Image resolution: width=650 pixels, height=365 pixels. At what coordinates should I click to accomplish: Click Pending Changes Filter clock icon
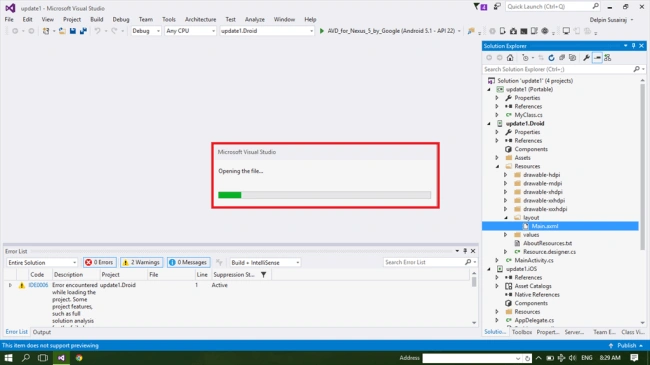coord(525,58)
